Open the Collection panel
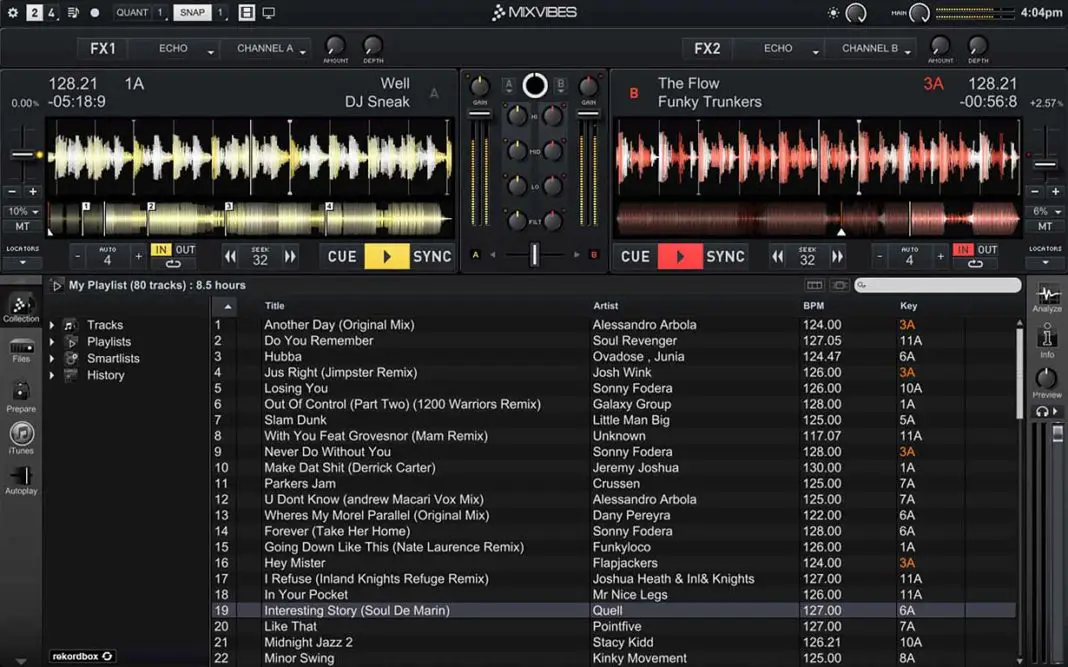The height and width of the screenshot is (667, 1068). click(21, 307)
